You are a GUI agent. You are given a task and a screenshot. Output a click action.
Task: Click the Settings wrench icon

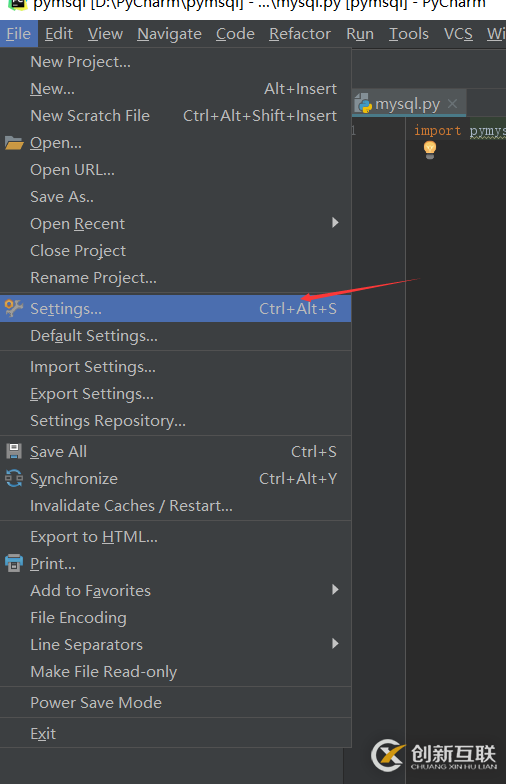14,308
